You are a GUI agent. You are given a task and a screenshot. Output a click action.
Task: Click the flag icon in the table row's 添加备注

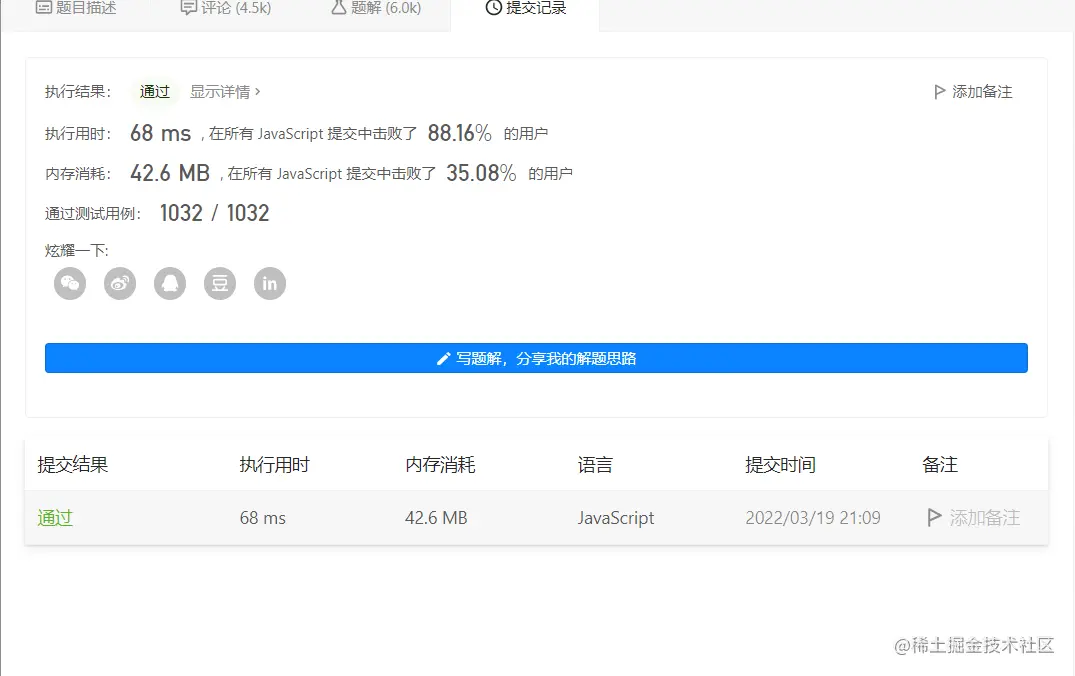[934, 518]
